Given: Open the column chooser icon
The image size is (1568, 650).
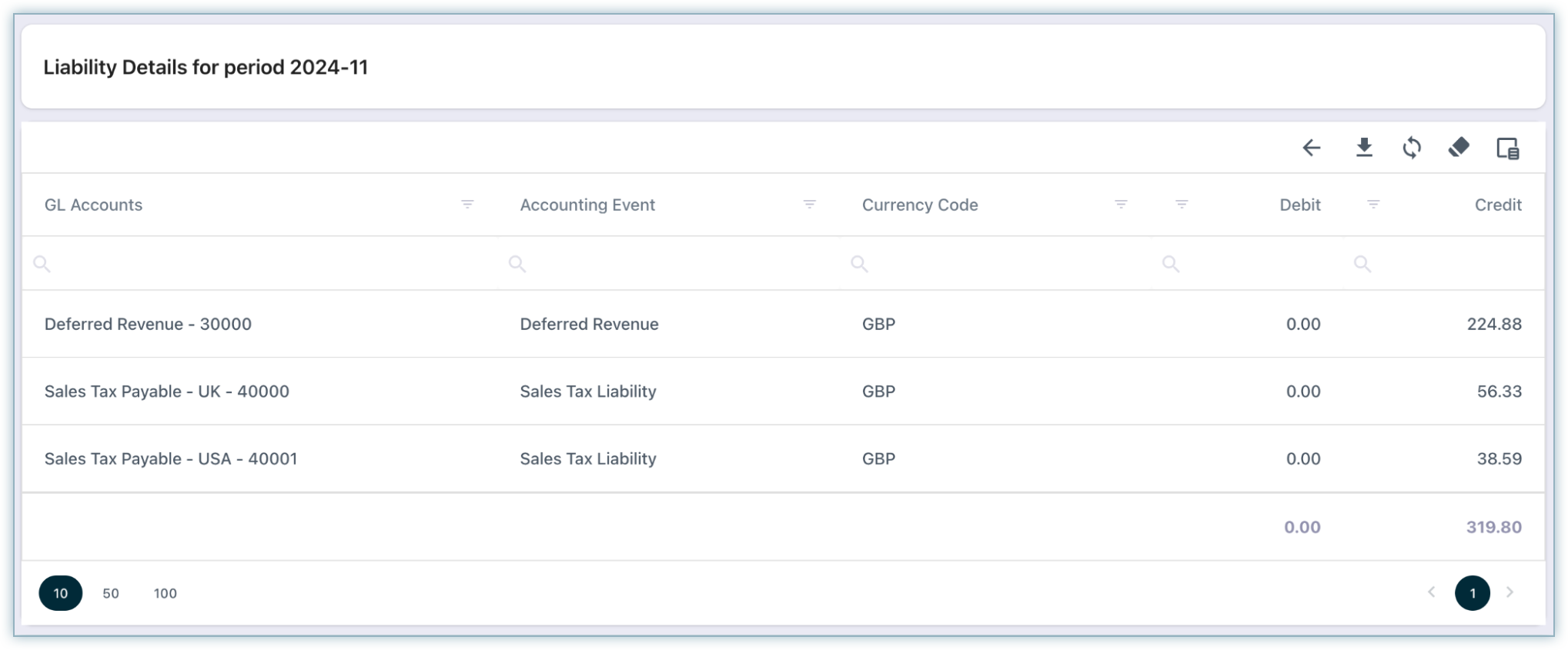Looking at the screenshot, I should click(x=1507, y=148).
